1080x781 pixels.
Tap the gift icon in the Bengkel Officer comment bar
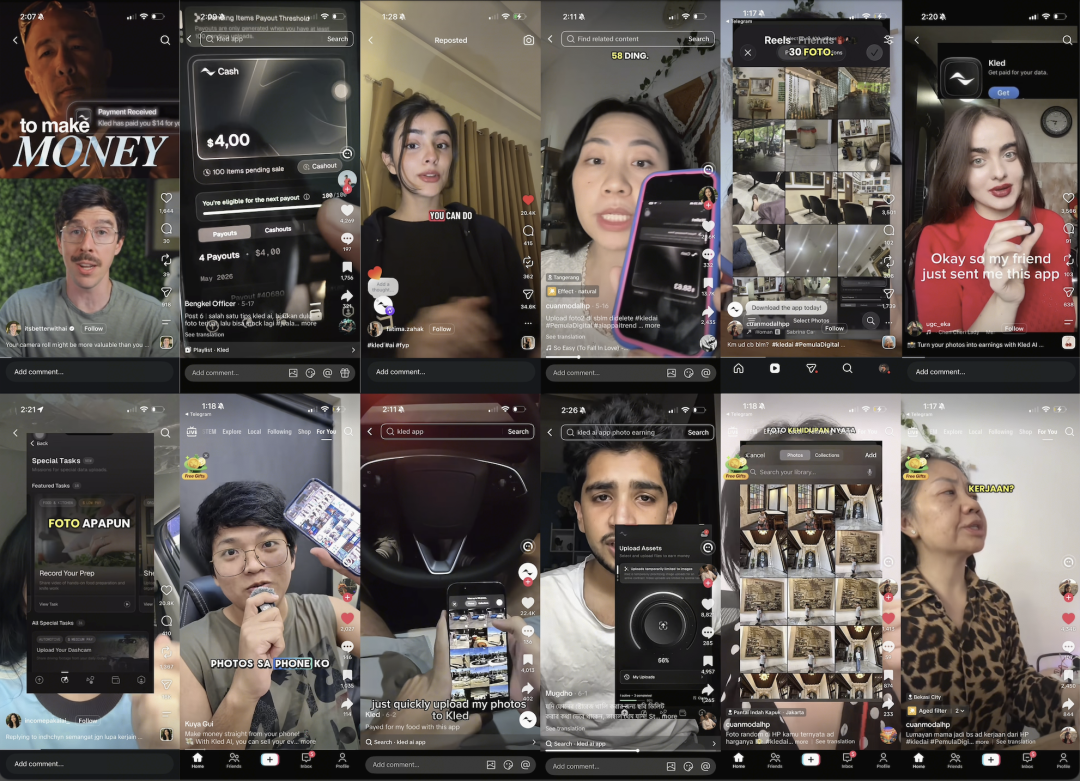click(x=345, y=373)
